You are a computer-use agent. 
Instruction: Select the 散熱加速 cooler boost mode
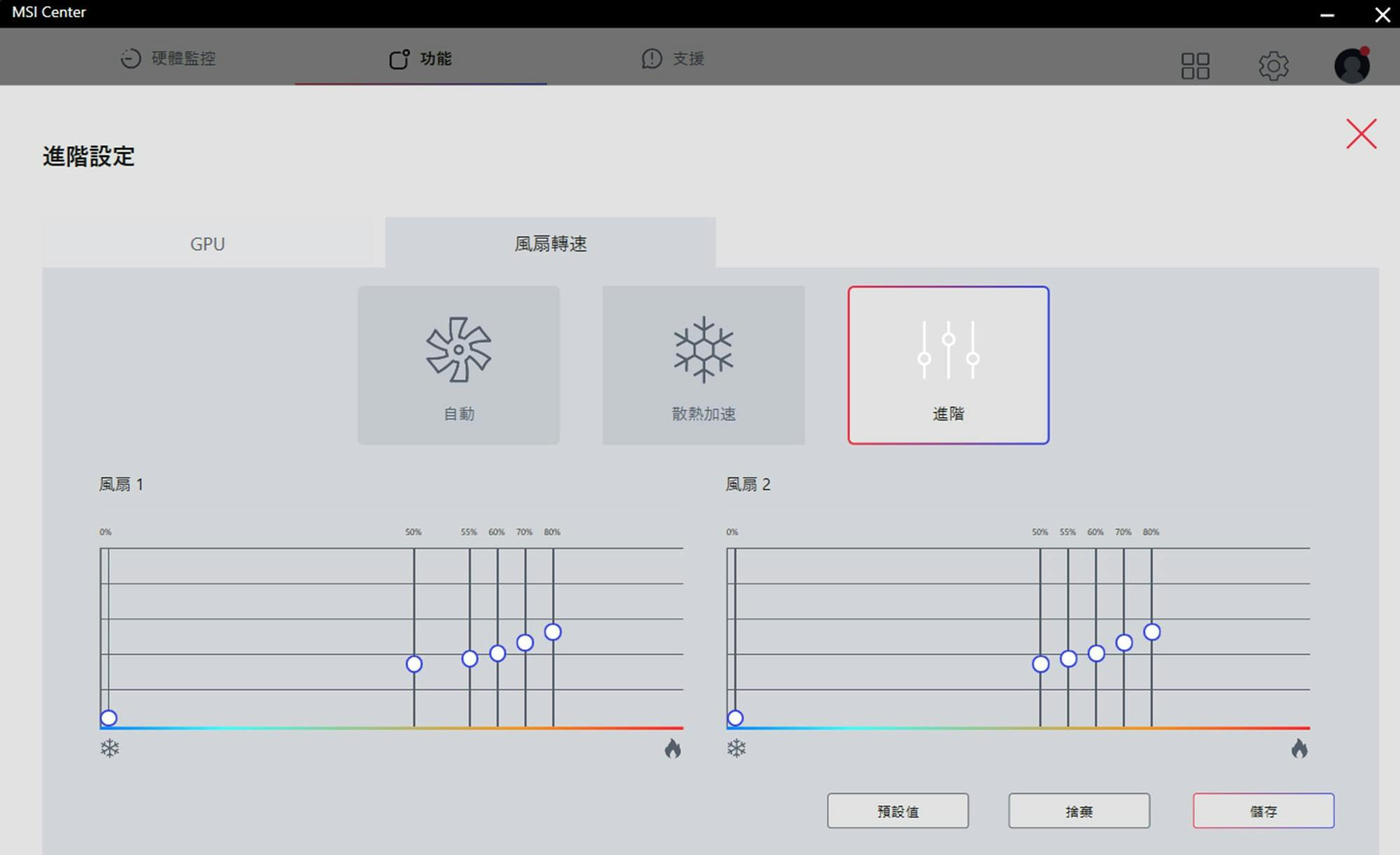tap(703, 365)
